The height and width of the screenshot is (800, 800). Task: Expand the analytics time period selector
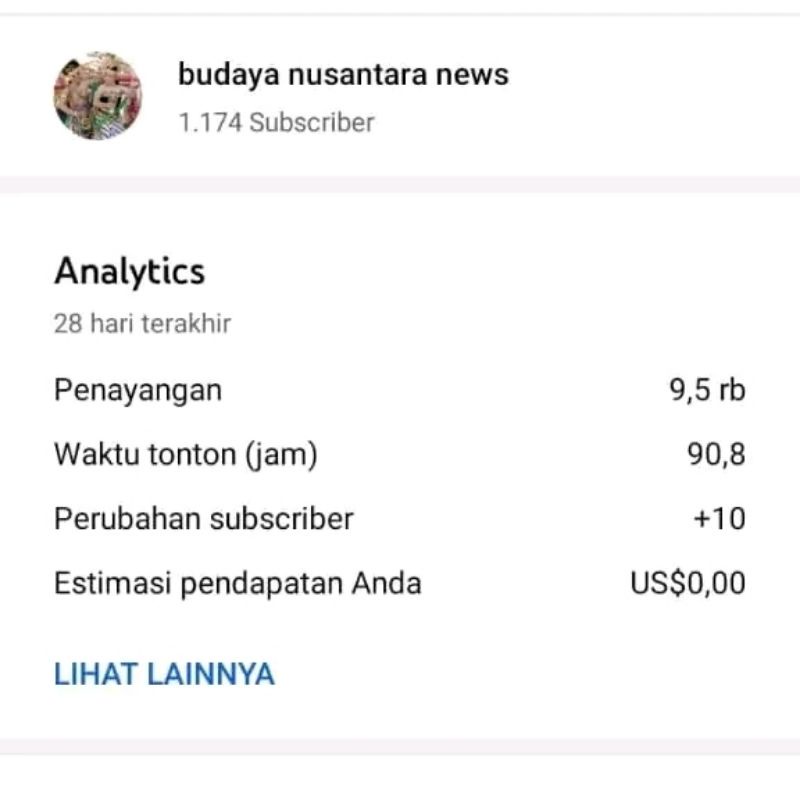click(x=142, y=323)
